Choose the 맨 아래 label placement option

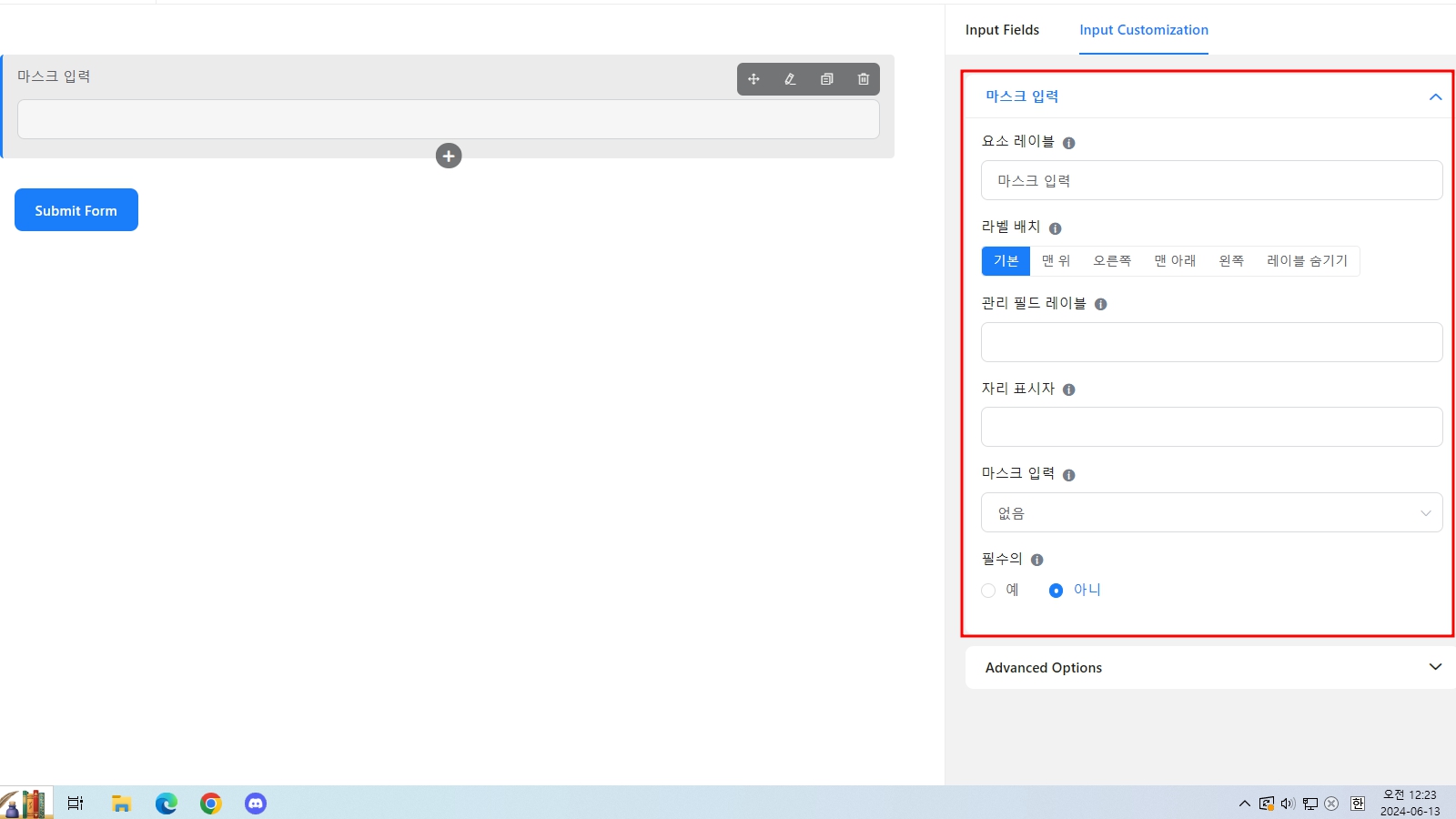1175,261
